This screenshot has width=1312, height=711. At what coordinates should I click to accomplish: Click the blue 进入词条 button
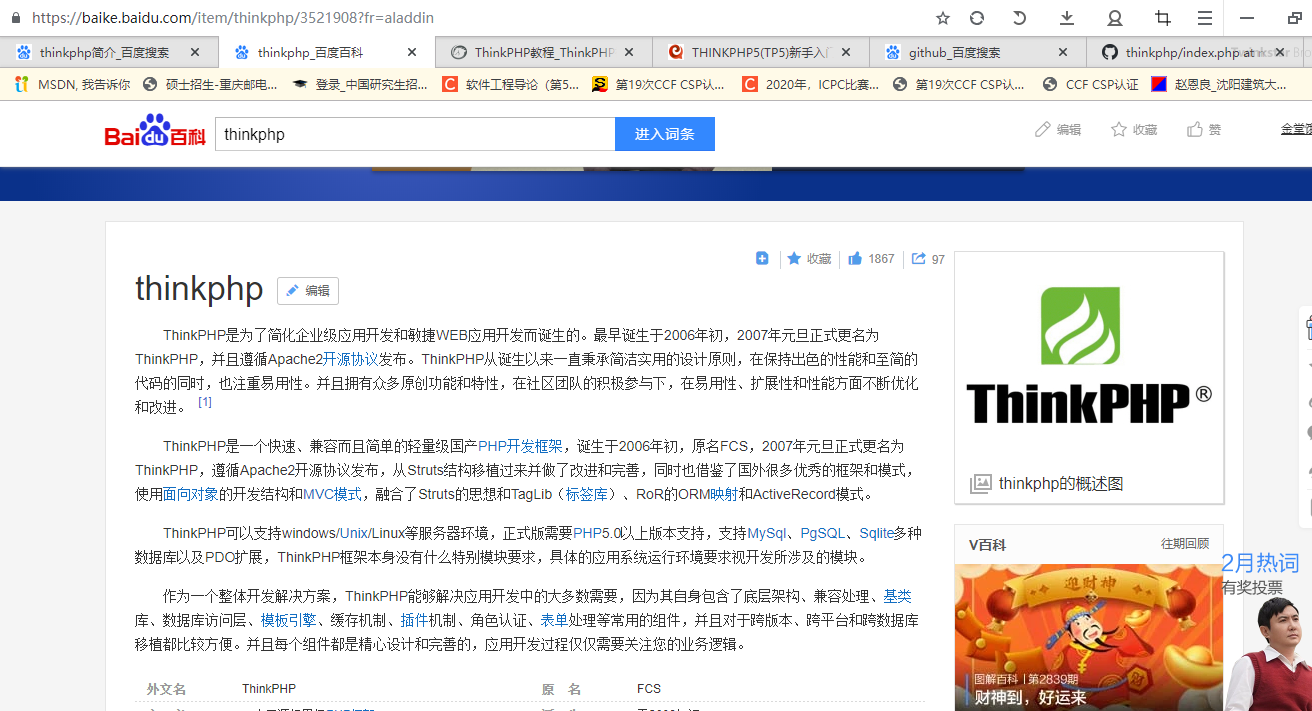point(664,134)
